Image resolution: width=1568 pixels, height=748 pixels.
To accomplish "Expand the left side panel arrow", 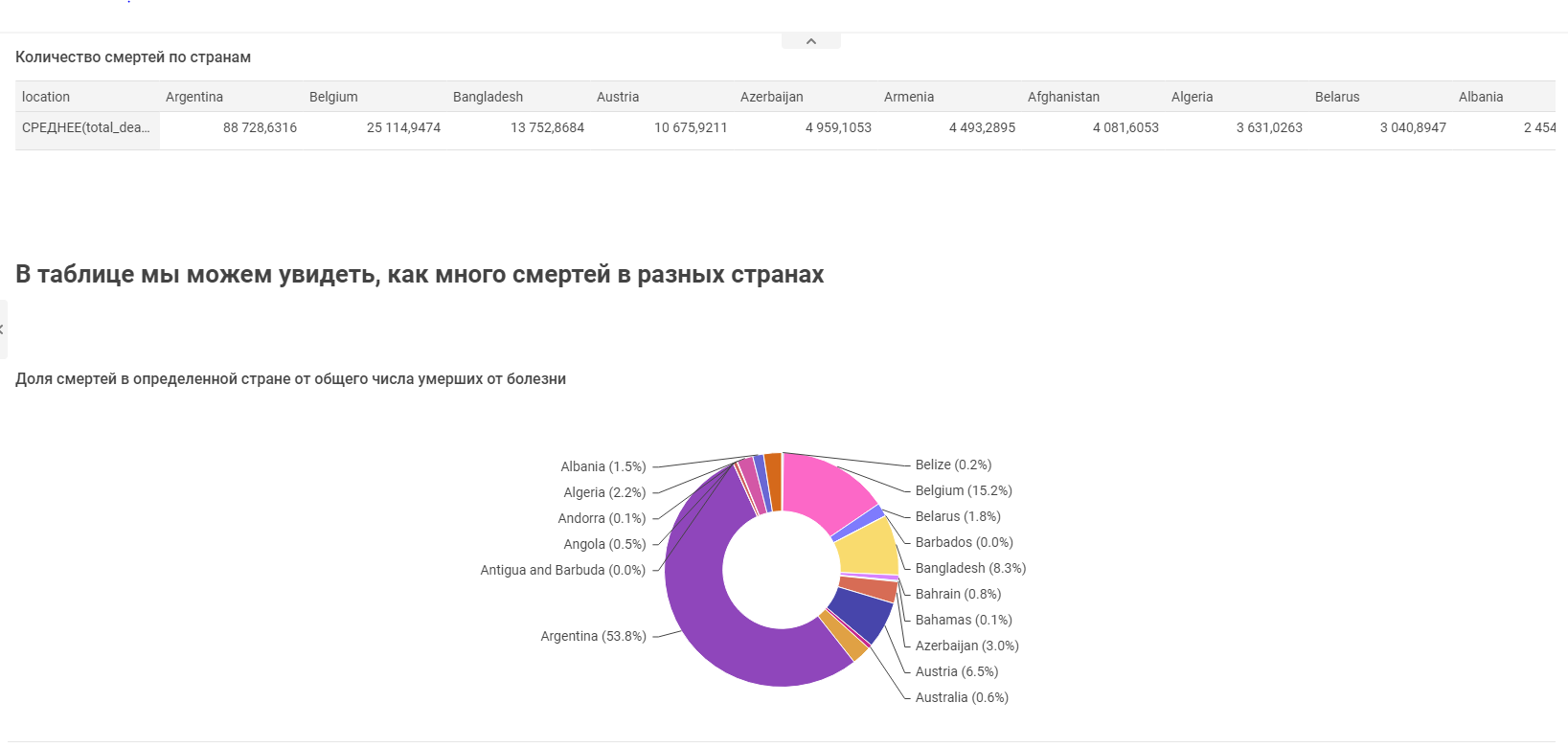I will pyautogui.click(x=3, y=329).
